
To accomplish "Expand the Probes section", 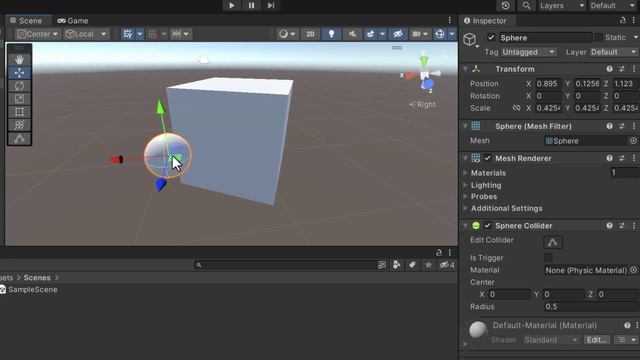I will 465,196.
